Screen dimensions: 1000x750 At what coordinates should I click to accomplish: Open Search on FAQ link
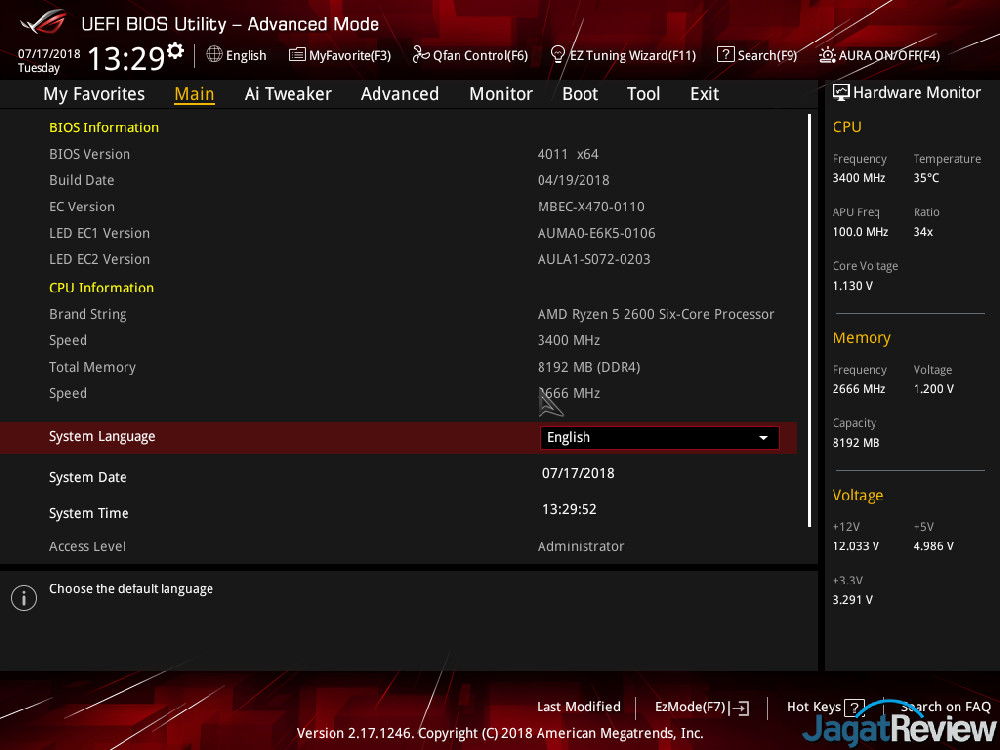pos(945,707)
